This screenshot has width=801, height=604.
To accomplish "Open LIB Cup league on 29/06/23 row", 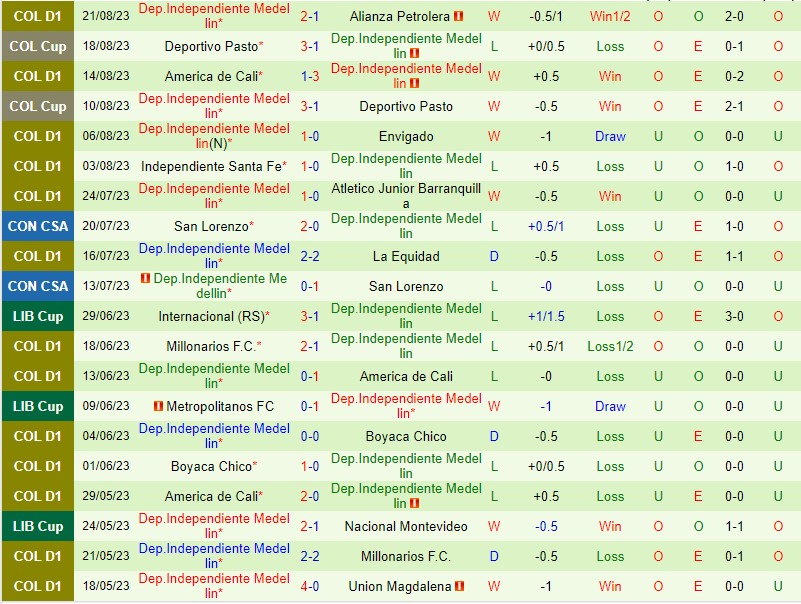I will [x=38, y=316].
